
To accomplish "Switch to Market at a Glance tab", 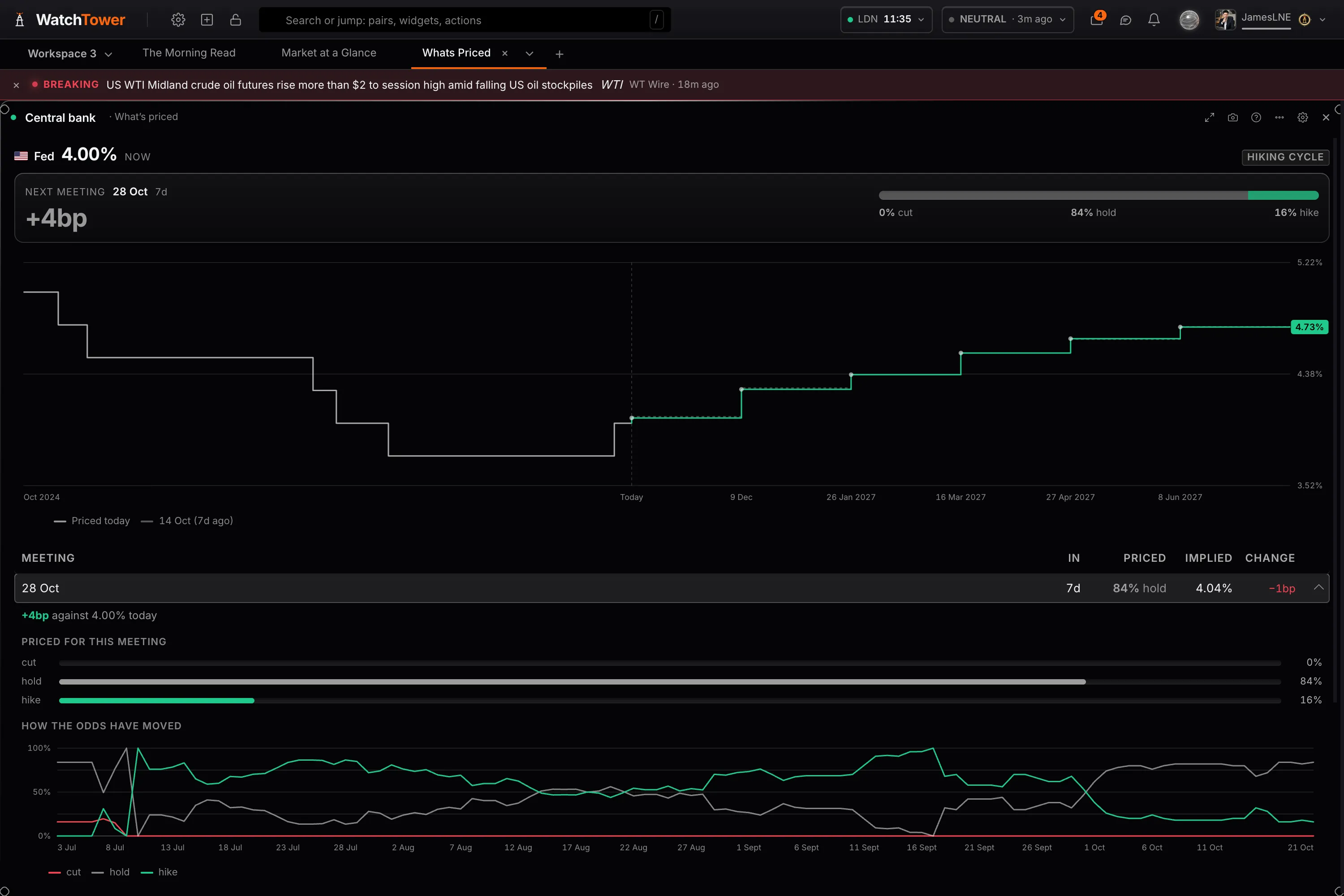I will click(x=328, y=53).
